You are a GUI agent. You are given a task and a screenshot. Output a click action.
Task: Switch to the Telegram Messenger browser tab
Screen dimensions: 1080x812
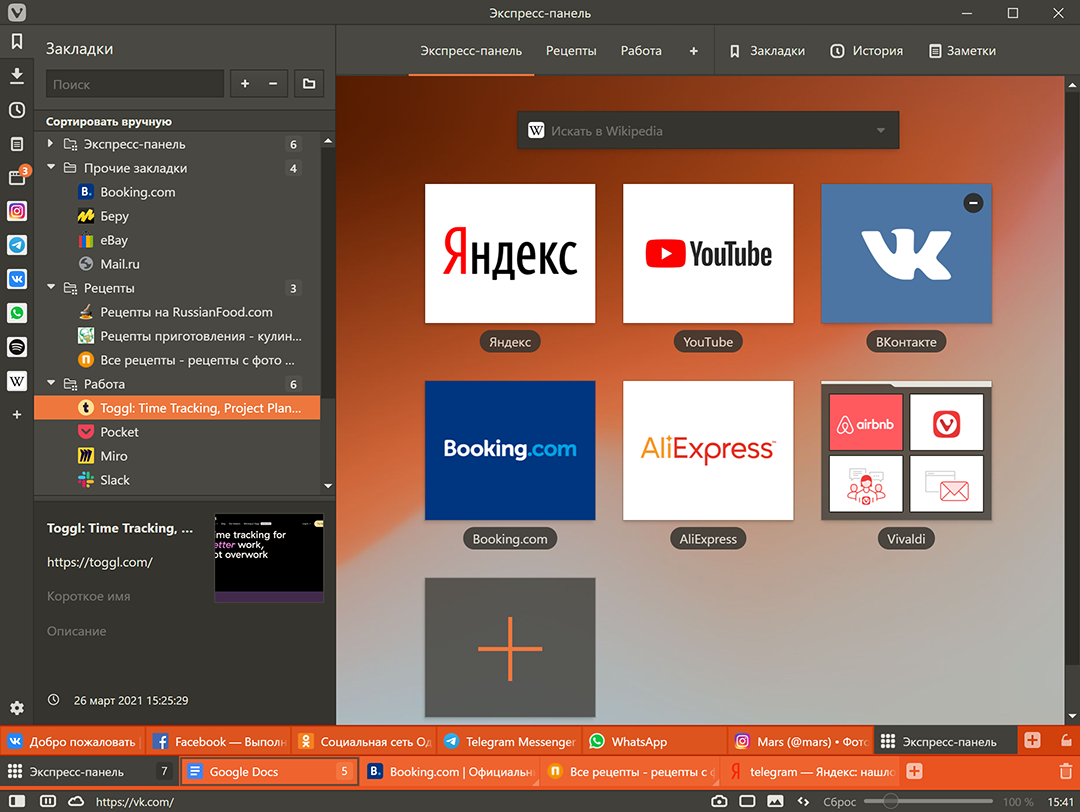(x=509, y=741)
